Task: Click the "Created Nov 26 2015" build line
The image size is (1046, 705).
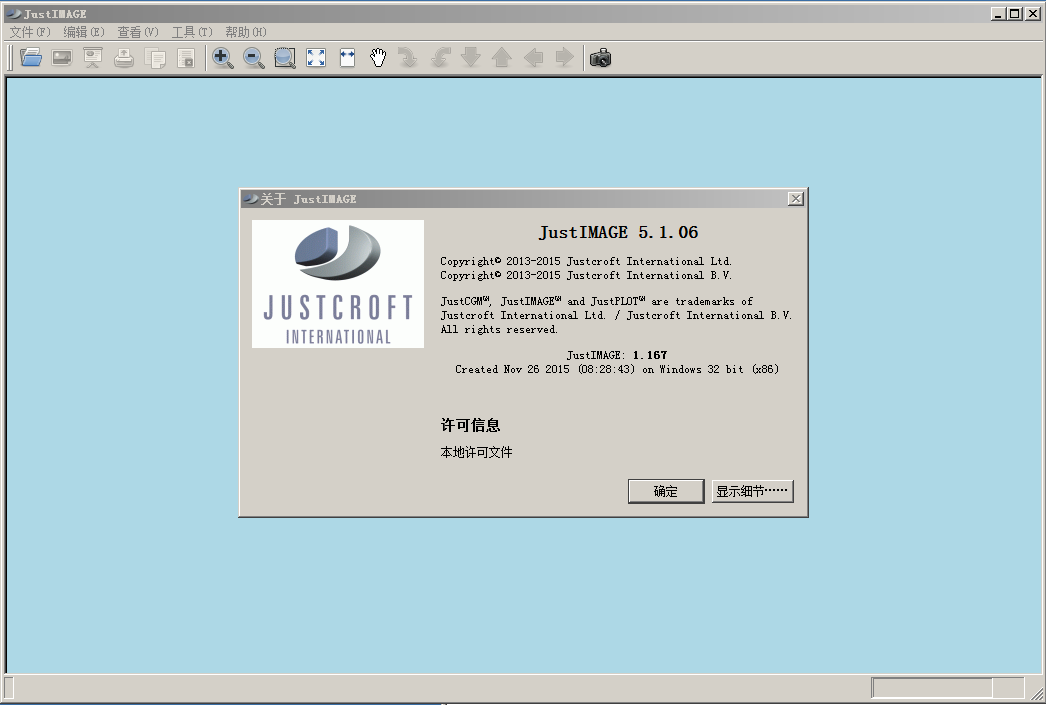Action: pyautogui.click(x=617, y=370)
